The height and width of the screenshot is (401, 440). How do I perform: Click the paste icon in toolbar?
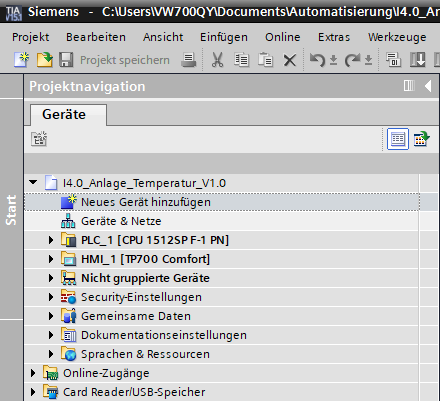[266, 60]
